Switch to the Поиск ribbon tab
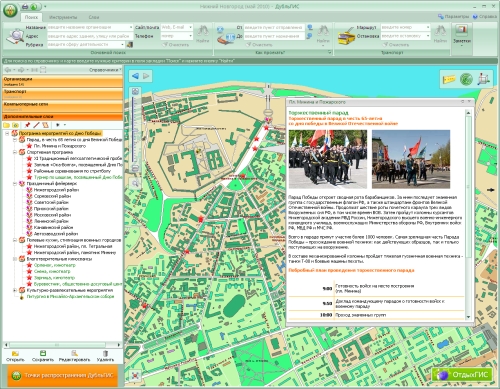The height and width of the screenshot is (389, 500). coord(31,17)
